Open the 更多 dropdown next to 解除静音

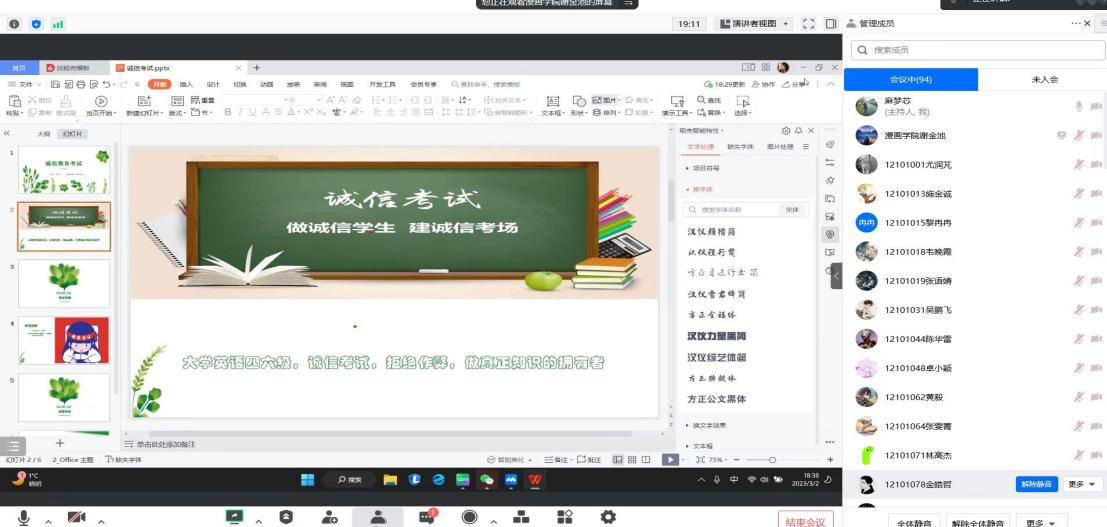point(1082,484)
